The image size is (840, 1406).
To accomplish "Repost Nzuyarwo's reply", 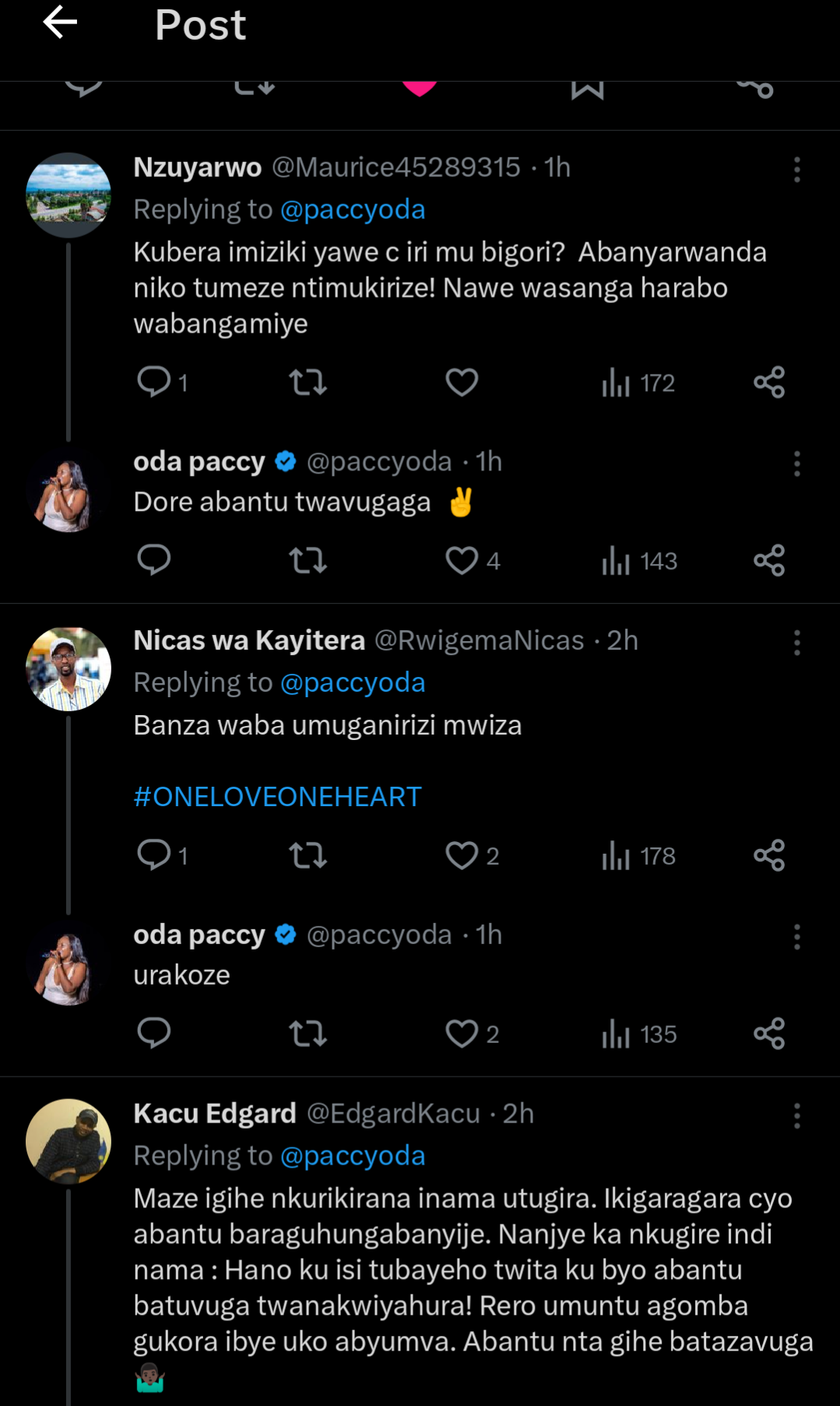I will (x=308, y=382).
